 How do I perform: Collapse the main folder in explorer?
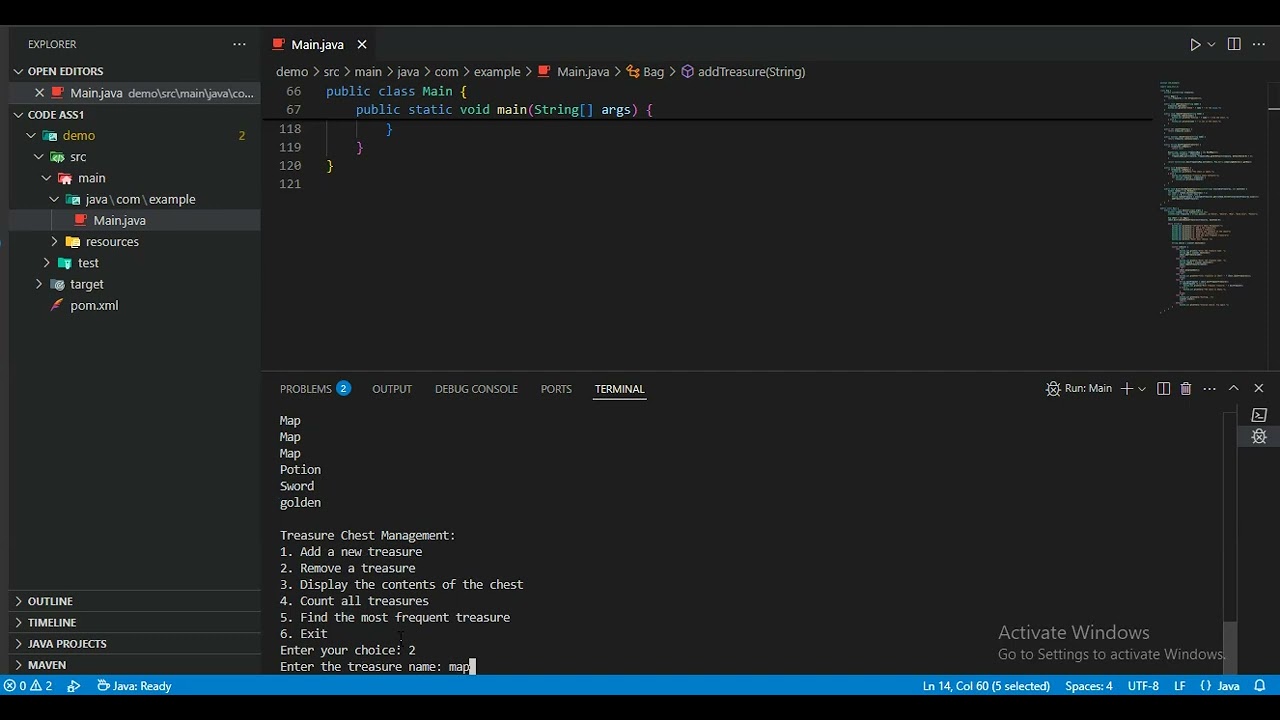point(91,178)
